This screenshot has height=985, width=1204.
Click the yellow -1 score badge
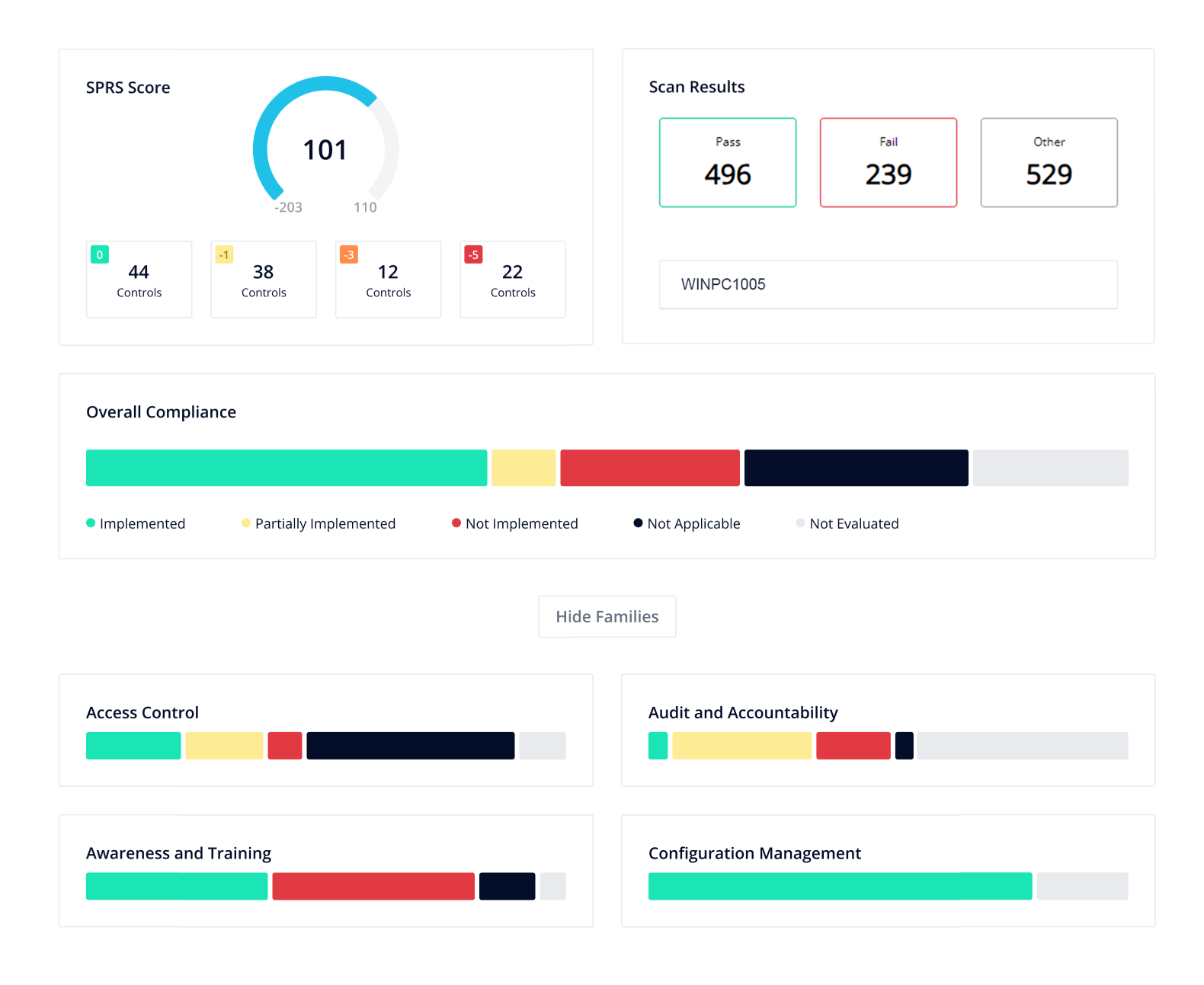(x=224, y=254)
